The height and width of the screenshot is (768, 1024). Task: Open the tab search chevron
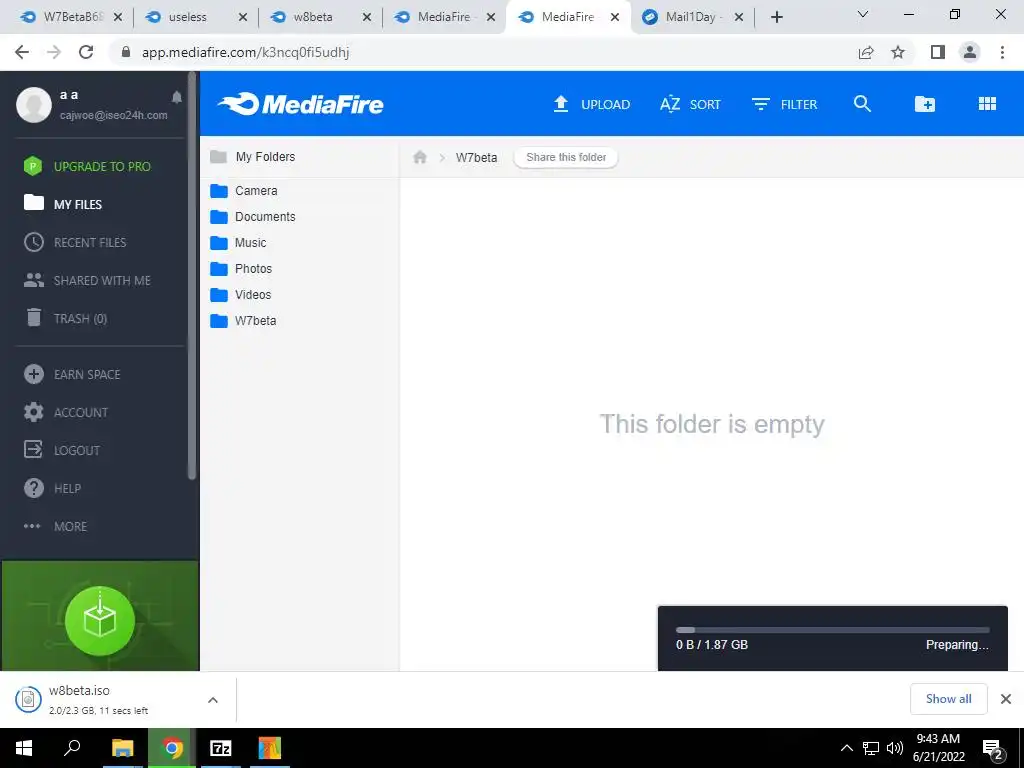click(862, 14)
